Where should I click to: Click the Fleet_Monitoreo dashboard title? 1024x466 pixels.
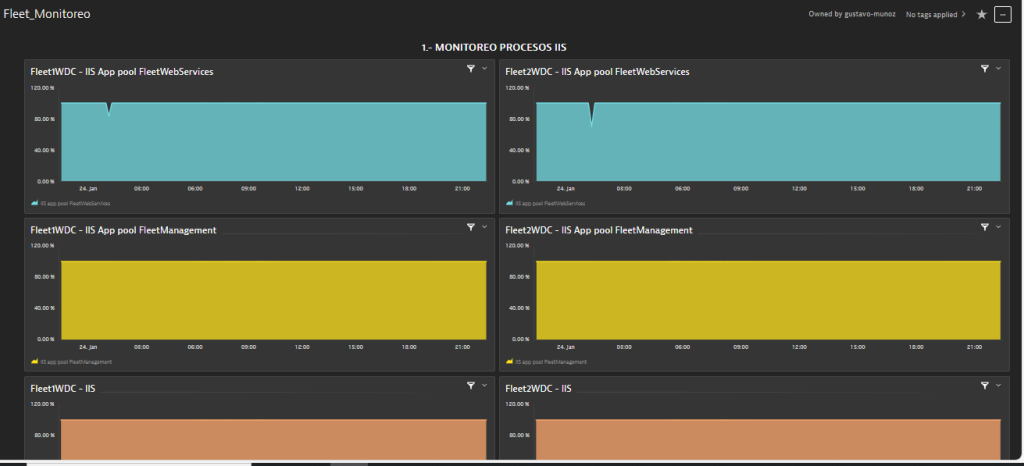(47, 14)
